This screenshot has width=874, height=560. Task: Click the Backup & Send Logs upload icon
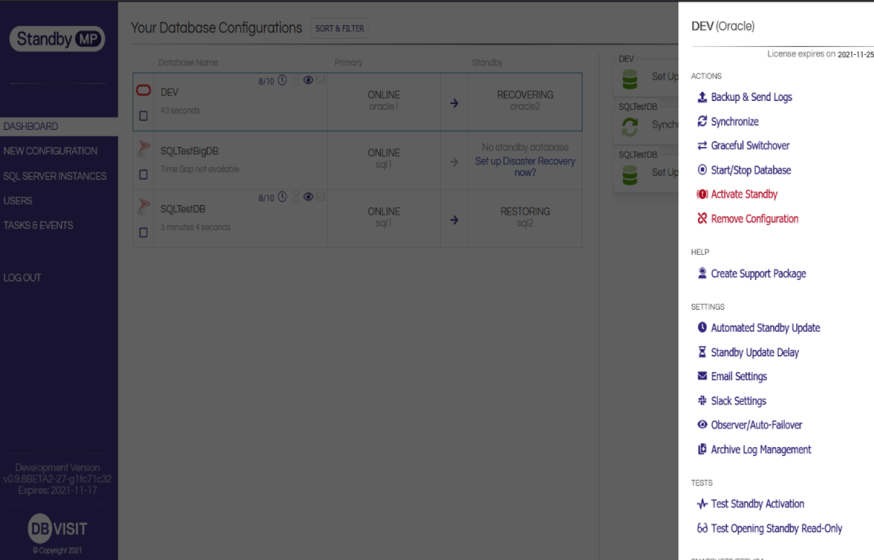pos(702,97)
